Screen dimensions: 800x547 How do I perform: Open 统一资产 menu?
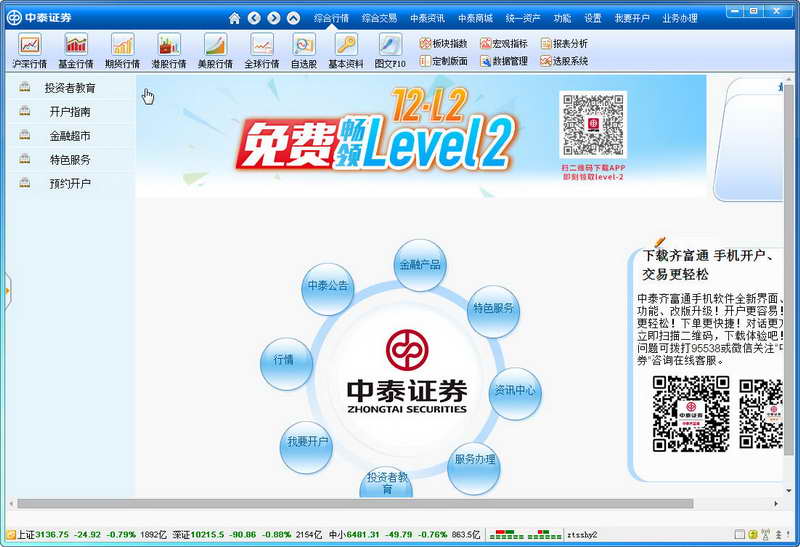point(523,18)
